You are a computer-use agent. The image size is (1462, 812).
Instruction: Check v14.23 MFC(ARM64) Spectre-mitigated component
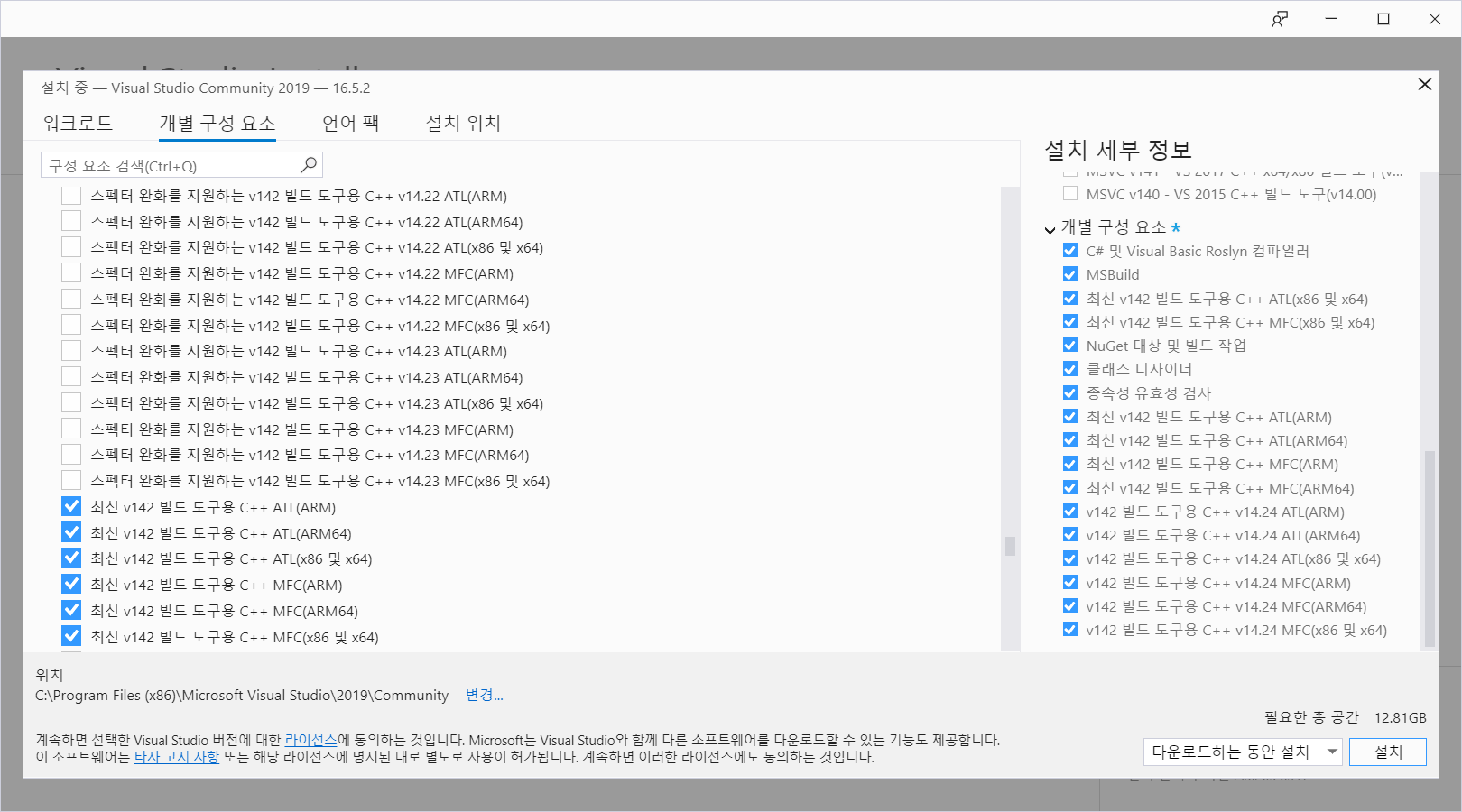(71, 455)
